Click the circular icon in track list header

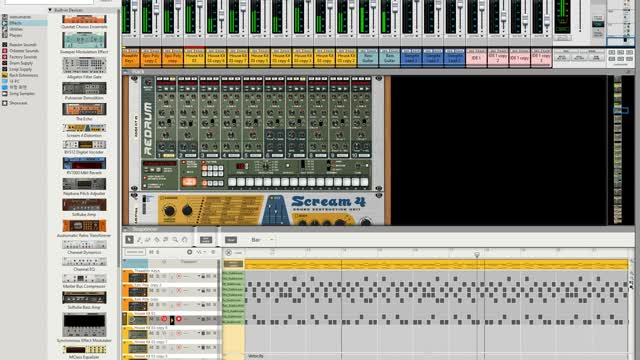coord(189,252)
